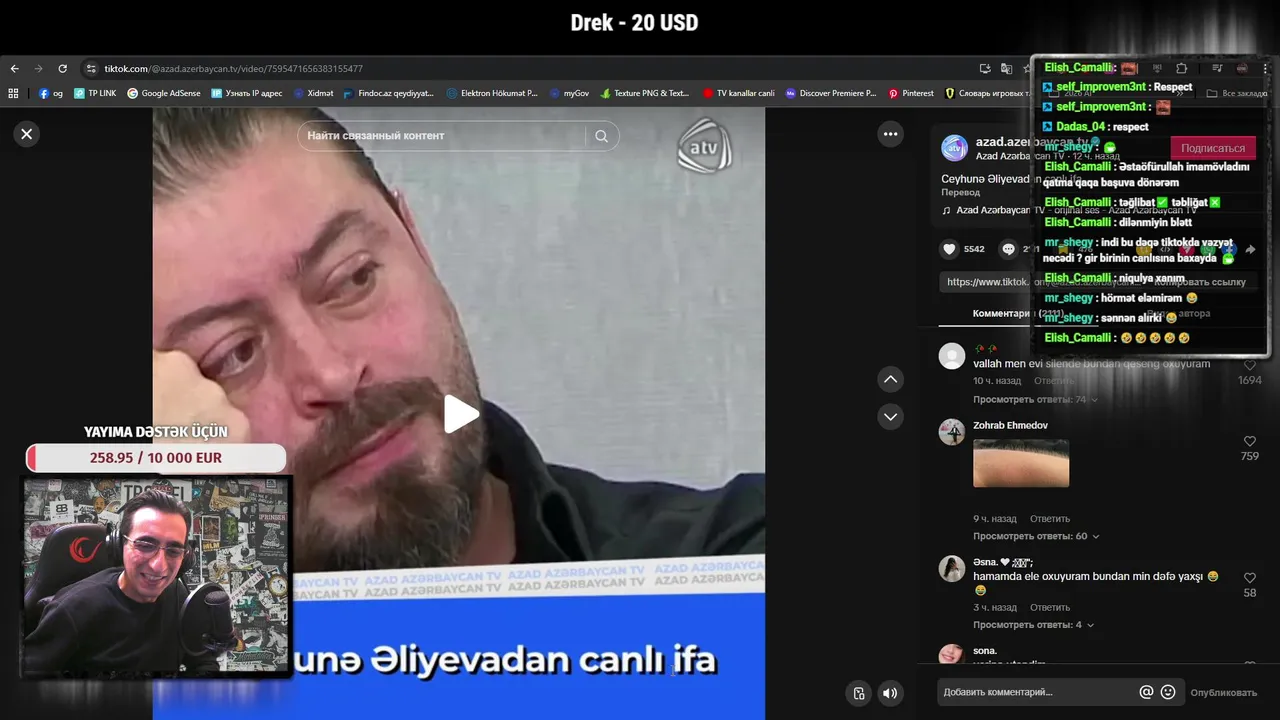Click the browser forward arrow
The width and height of the screenshot is (1280, 720).
coord(38,68)
